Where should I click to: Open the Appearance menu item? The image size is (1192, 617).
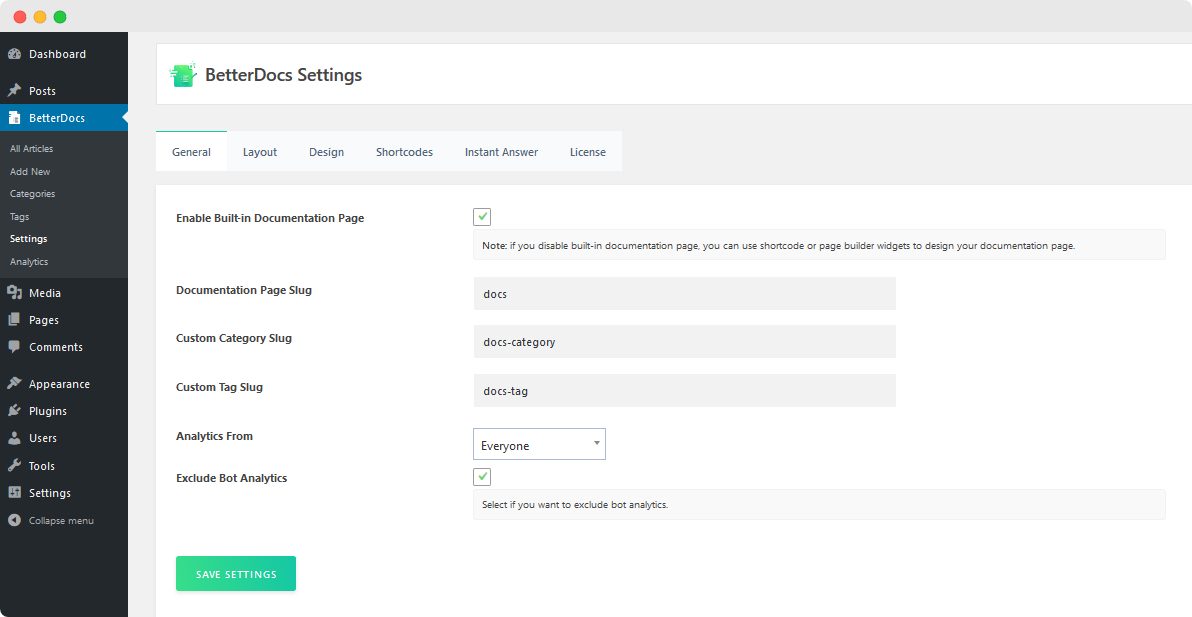click(64, 384)
